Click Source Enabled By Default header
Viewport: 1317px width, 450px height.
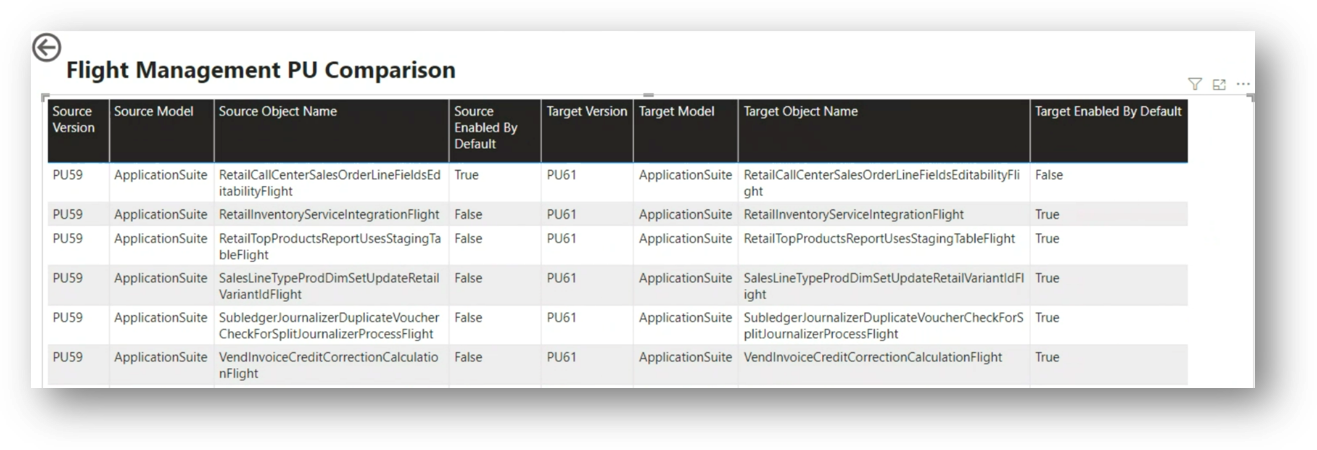tap(486, 127)
